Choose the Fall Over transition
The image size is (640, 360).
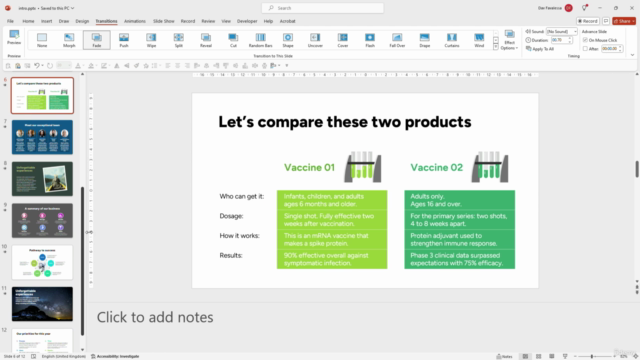click(x=397, y=40)
